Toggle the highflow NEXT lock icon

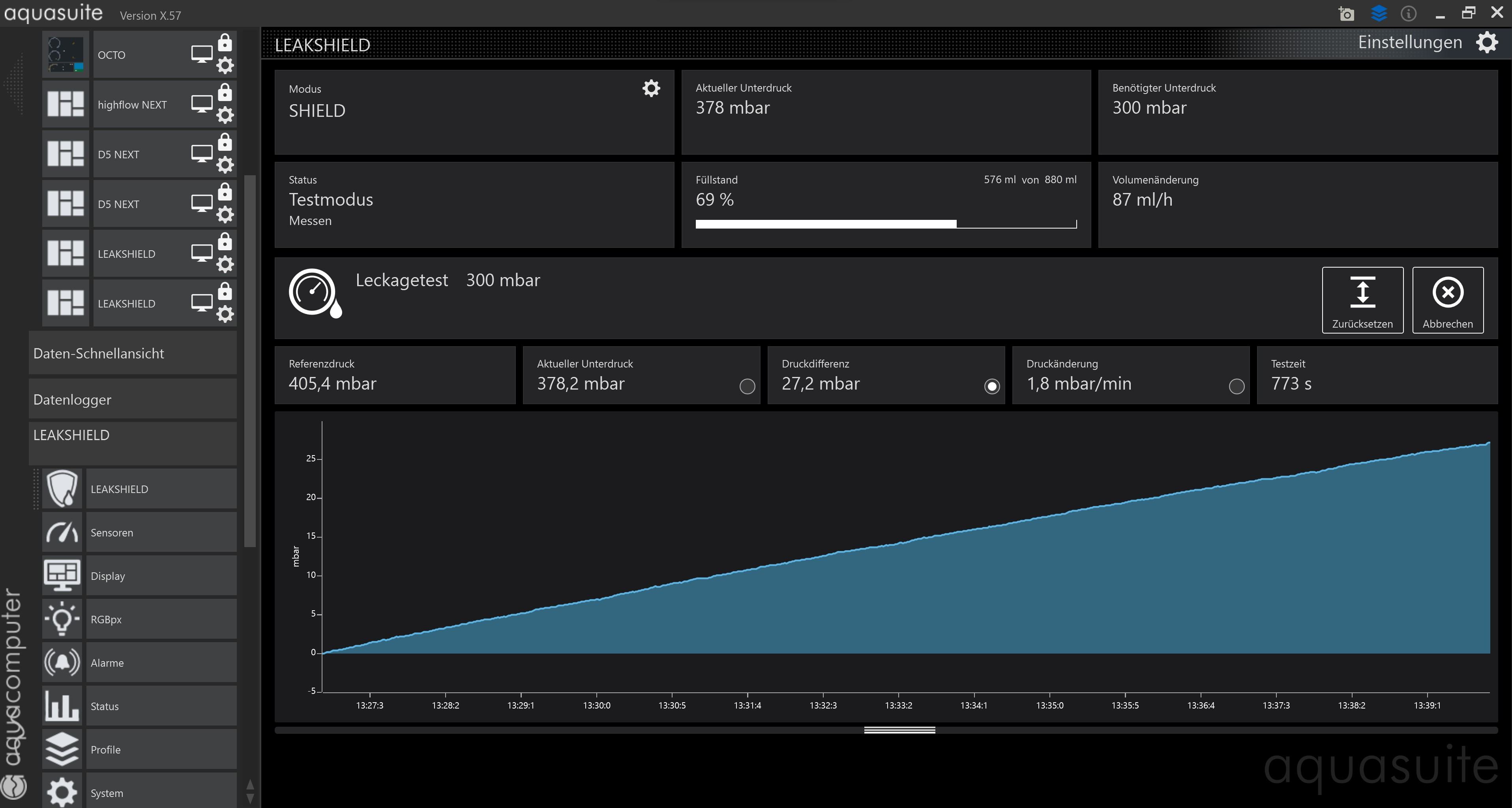click(x=225, y=92)
